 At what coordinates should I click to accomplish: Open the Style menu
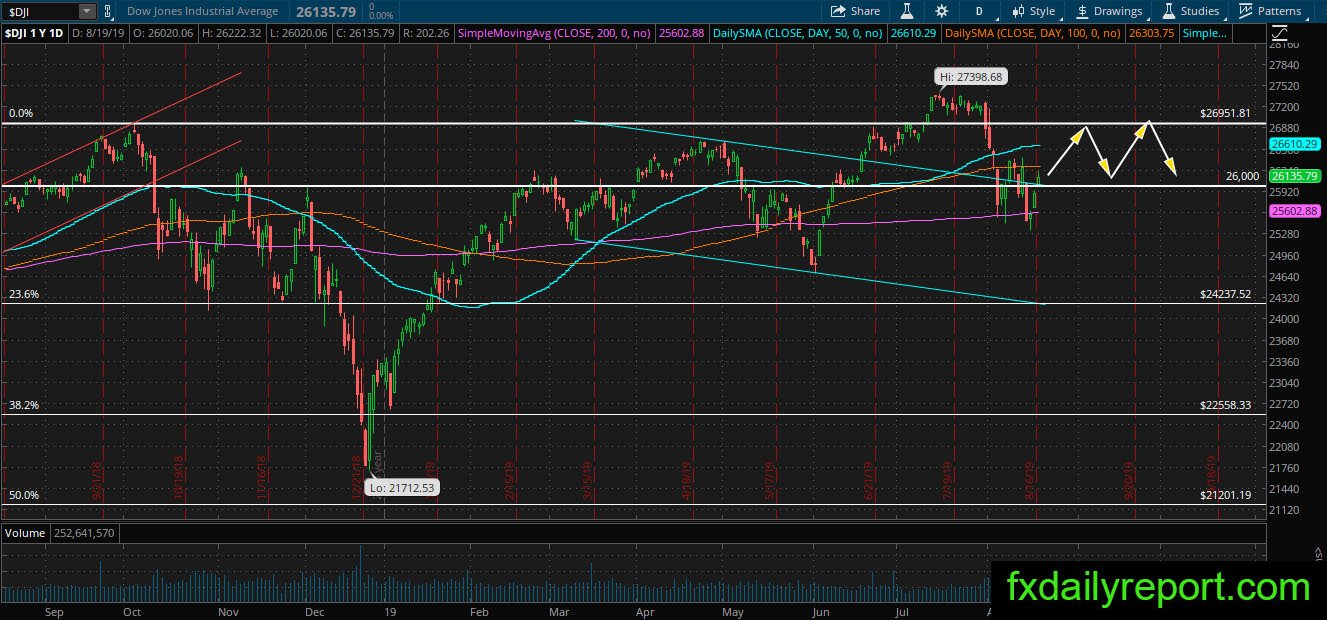(x=1033, y=11)
